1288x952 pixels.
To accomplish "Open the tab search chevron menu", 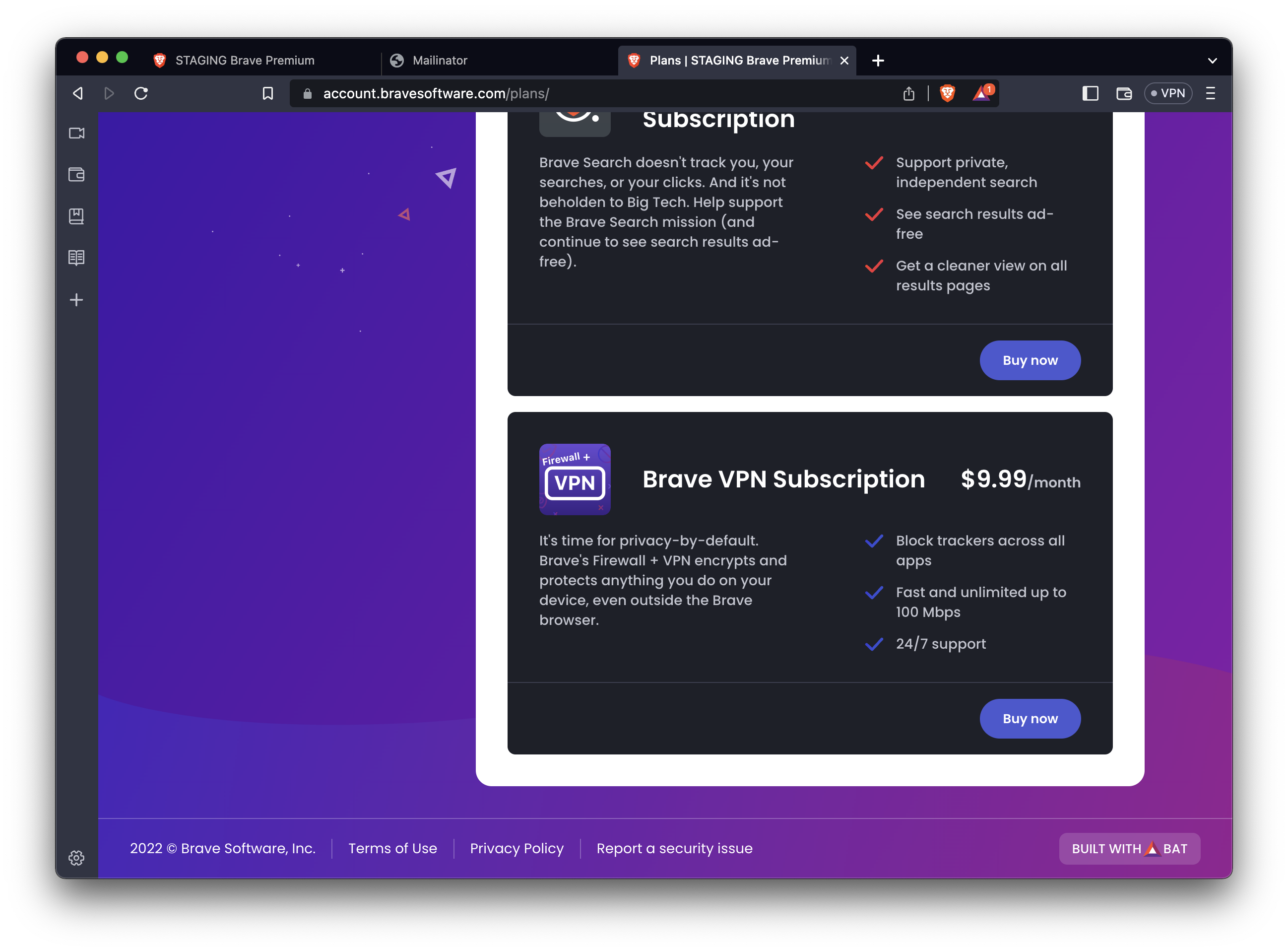I will pyautogui.click(x=1212, y=60).
